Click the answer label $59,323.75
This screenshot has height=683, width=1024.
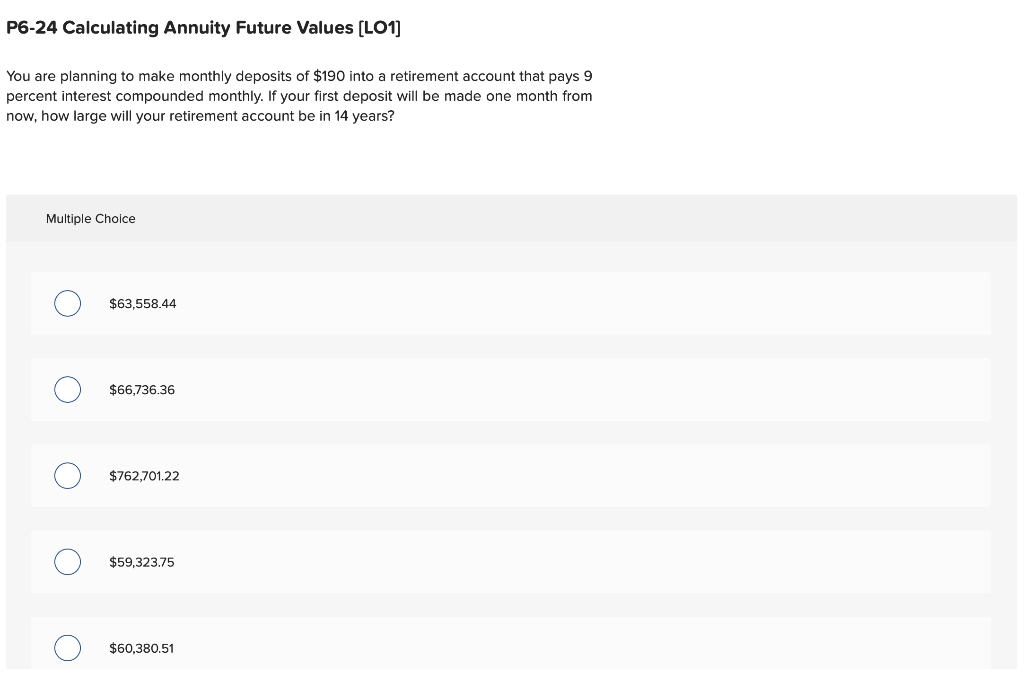pyautogui.click(x=141, y=561)
